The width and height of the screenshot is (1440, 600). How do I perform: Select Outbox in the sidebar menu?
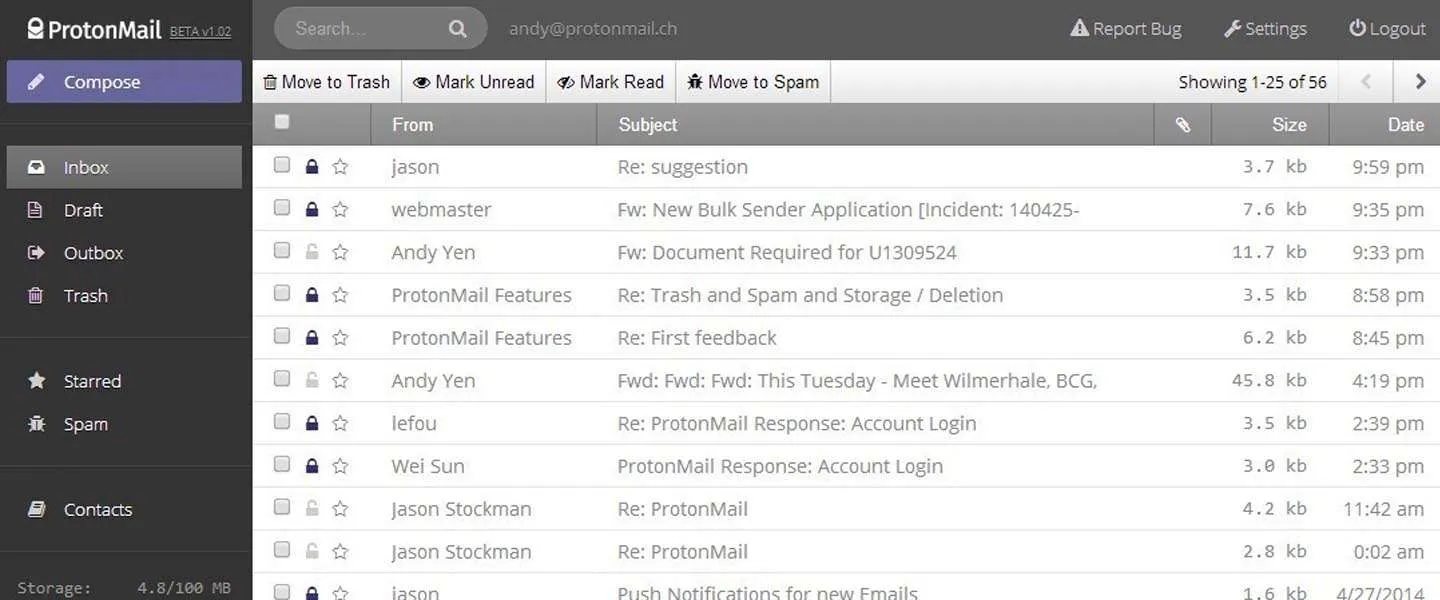click(93, 252)
